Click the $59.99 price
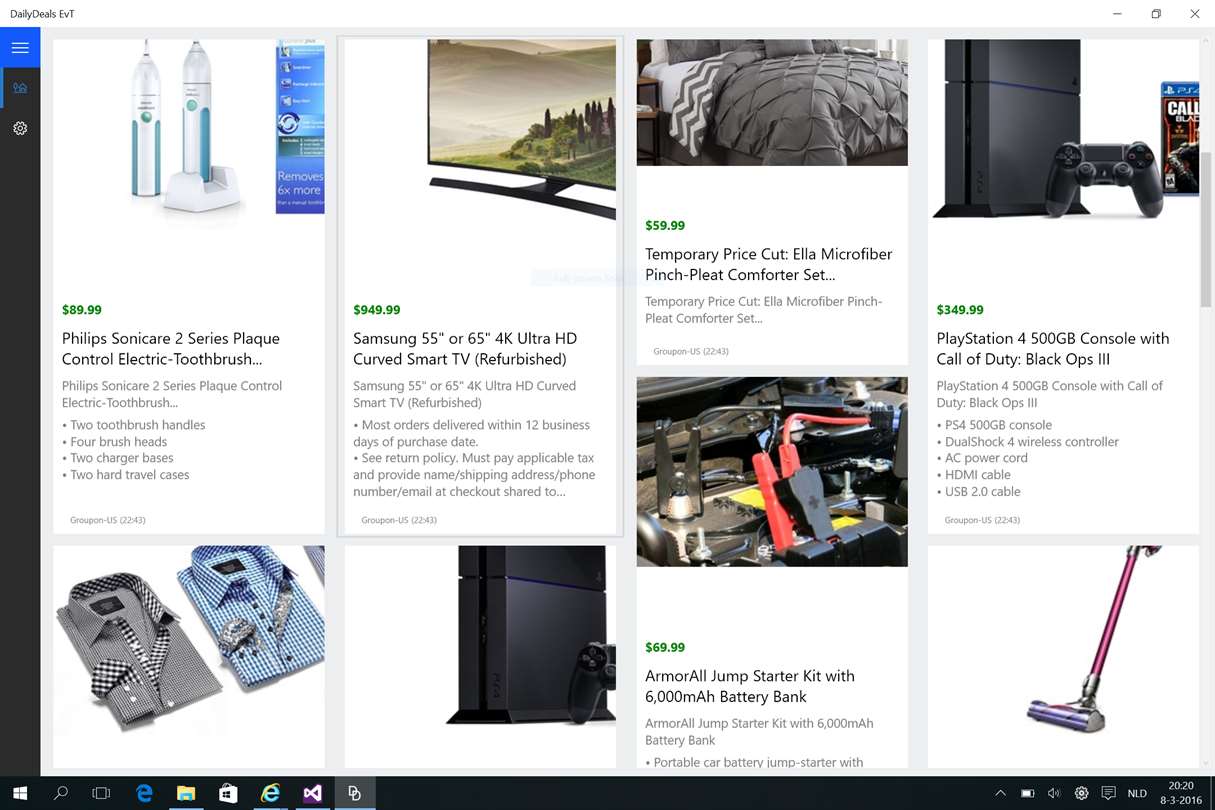This screenshot has height=810, width=1215. pos(665,226)
